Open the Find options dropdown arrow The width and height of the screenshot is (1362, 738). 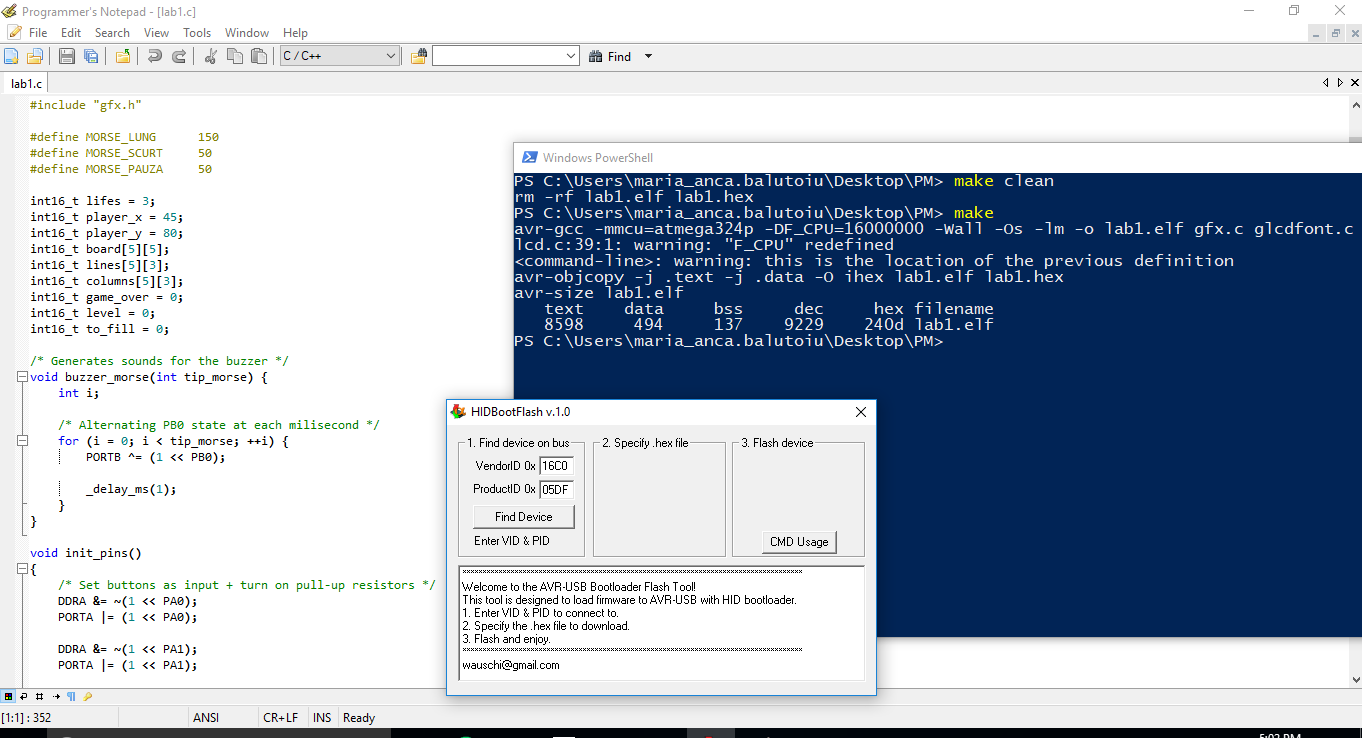coord(648,57)
